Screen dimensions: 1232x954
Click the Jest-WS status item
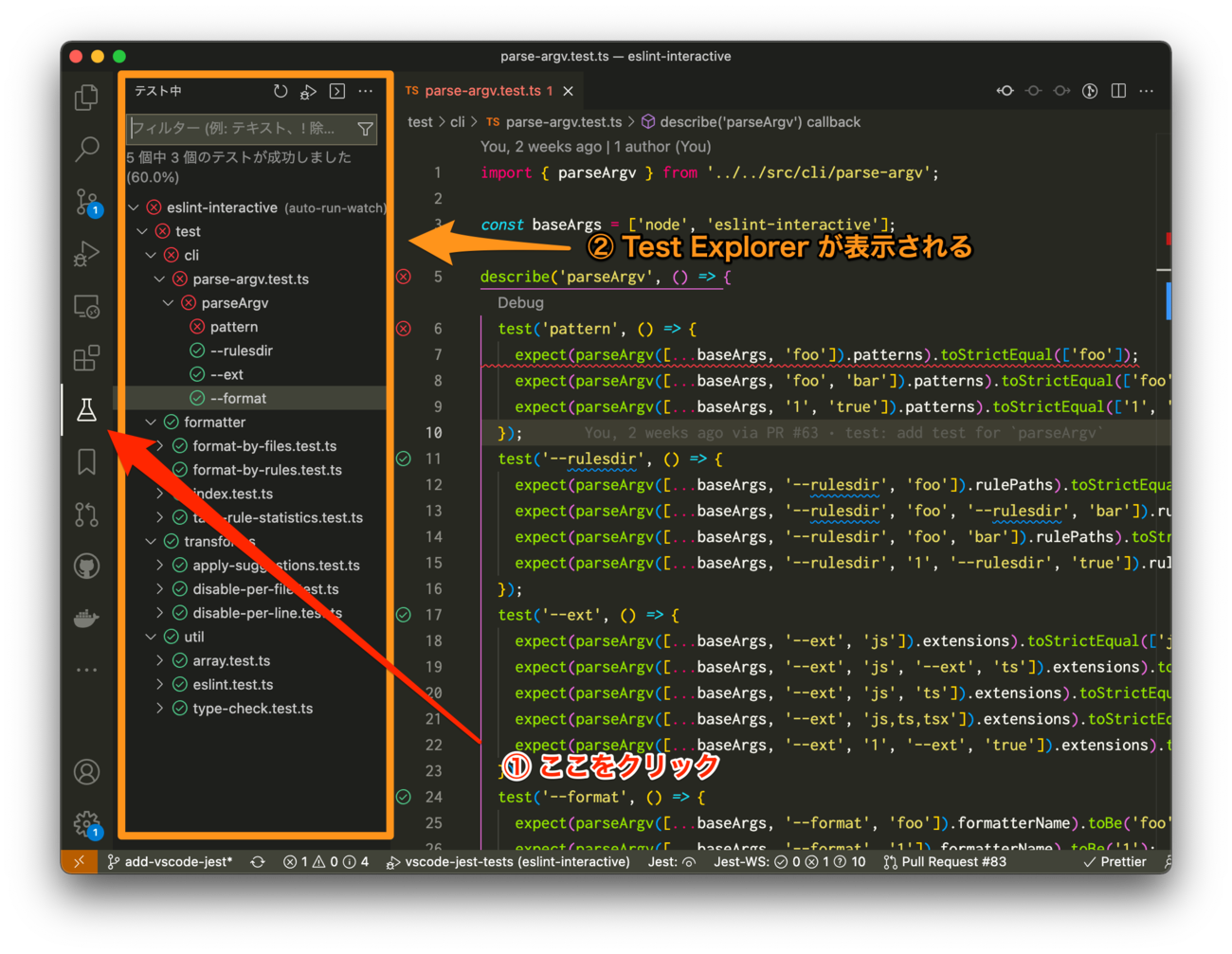789,862
